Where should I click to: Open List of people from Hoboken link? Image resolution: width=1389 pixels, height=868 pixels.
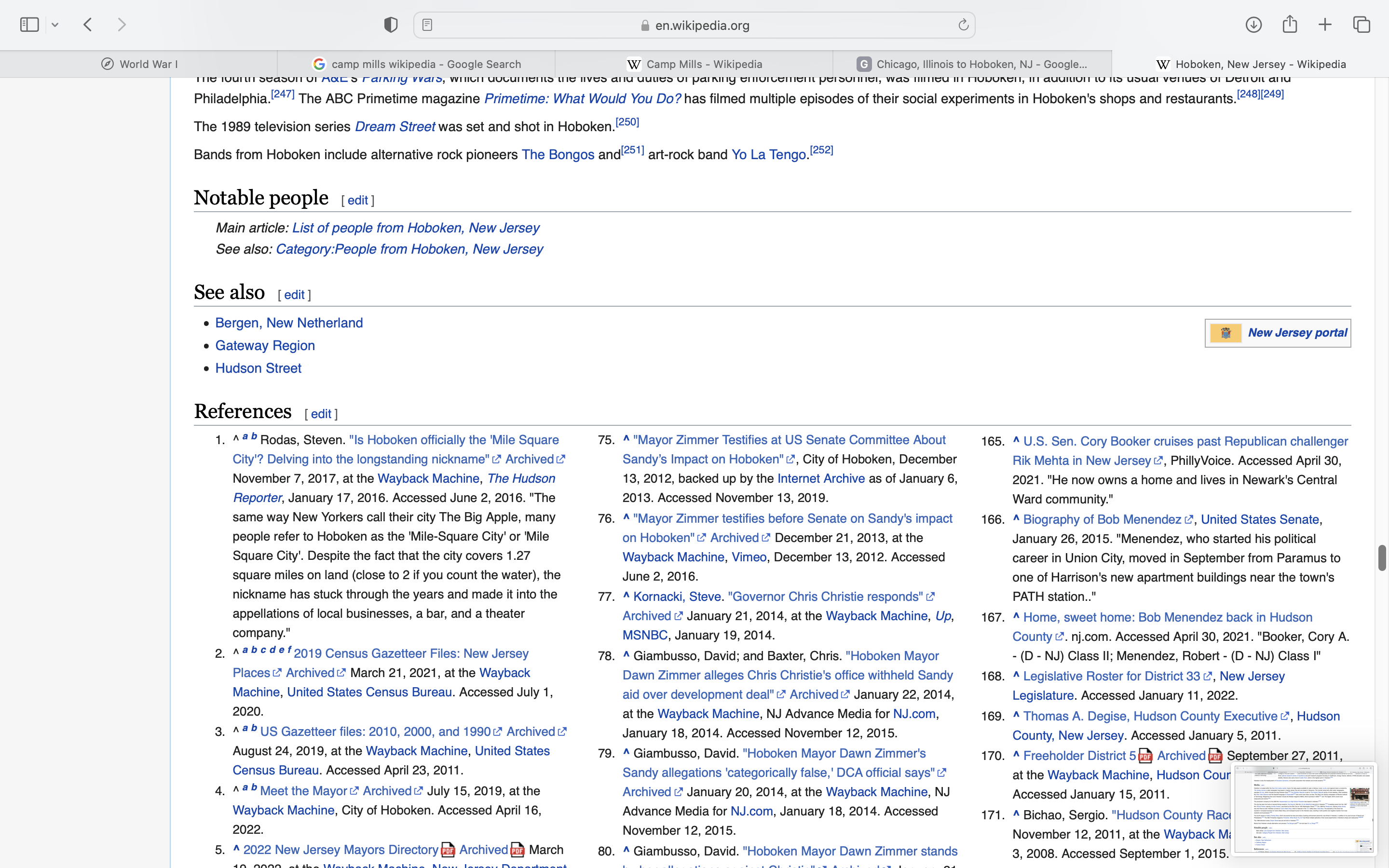click(416, 228)
